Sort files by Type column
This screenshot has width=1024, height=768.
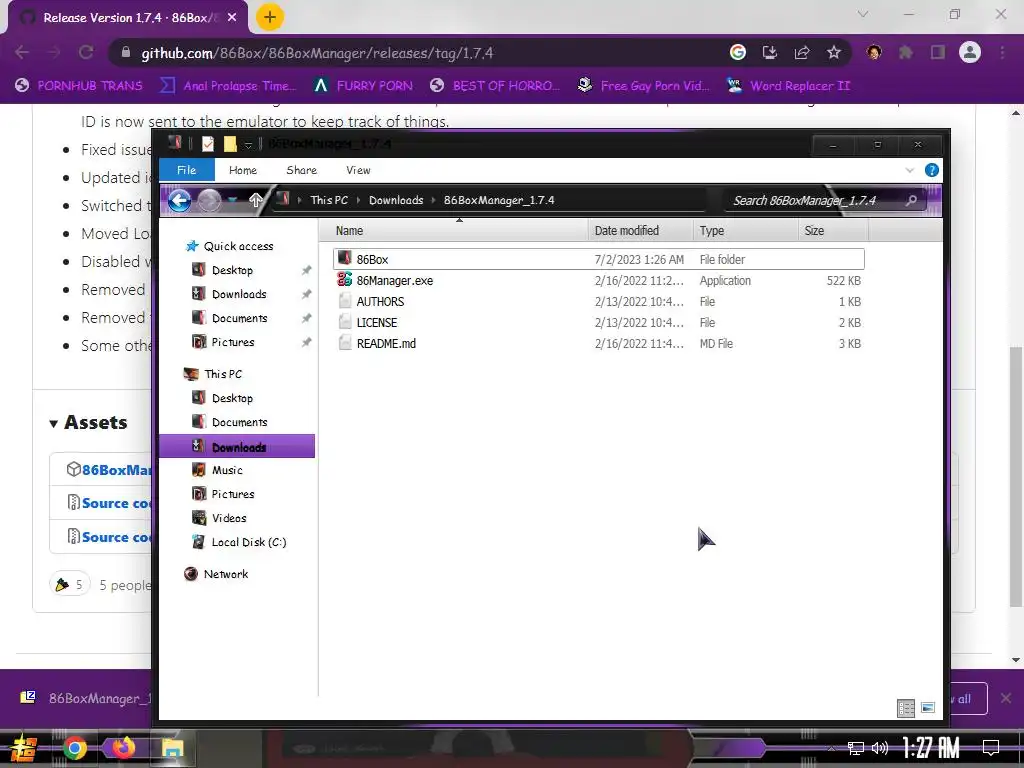click(x=745, y=231)
